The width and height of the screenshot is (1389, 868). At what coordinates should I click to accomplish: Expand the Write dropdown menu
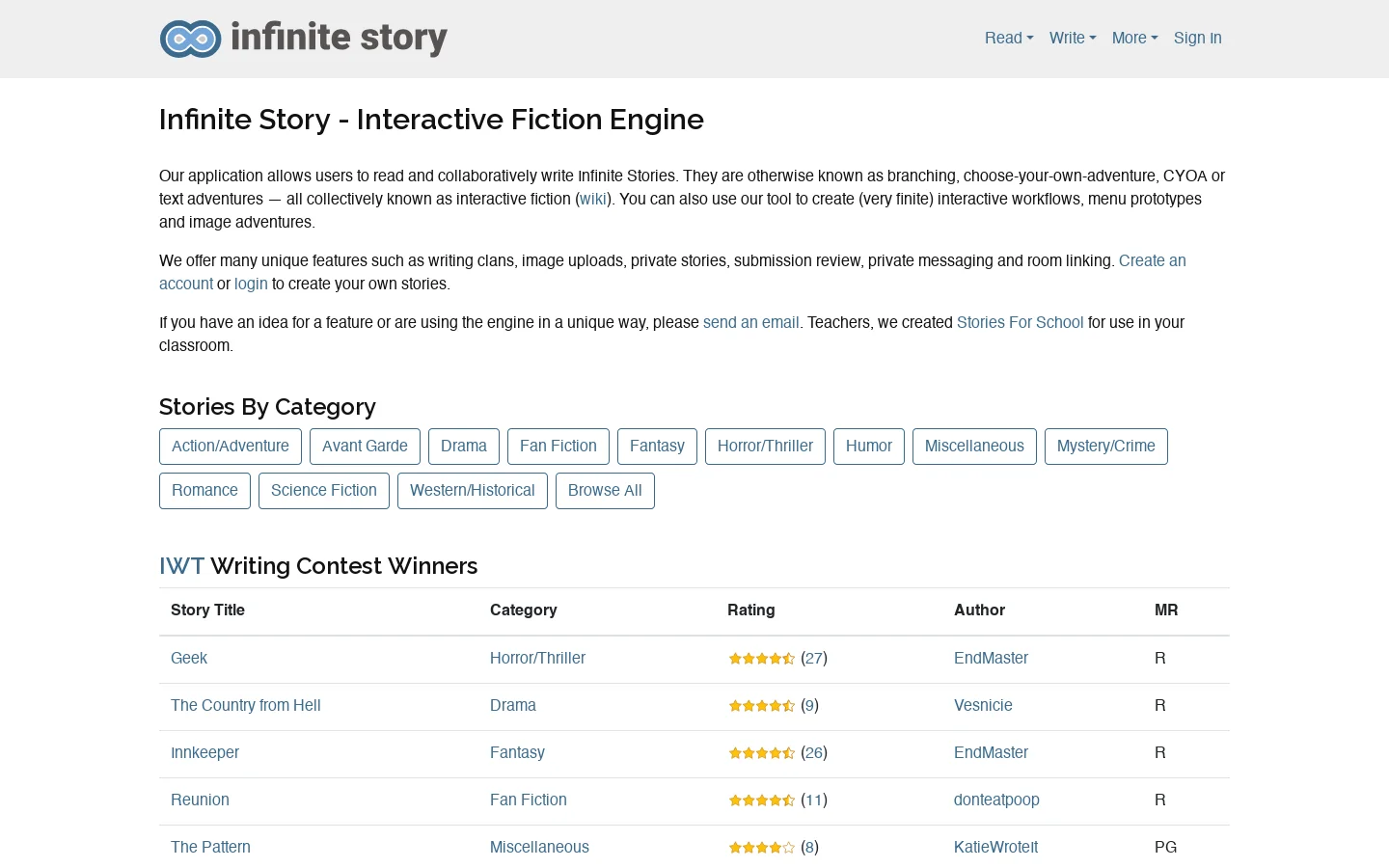pos(1073,39)
